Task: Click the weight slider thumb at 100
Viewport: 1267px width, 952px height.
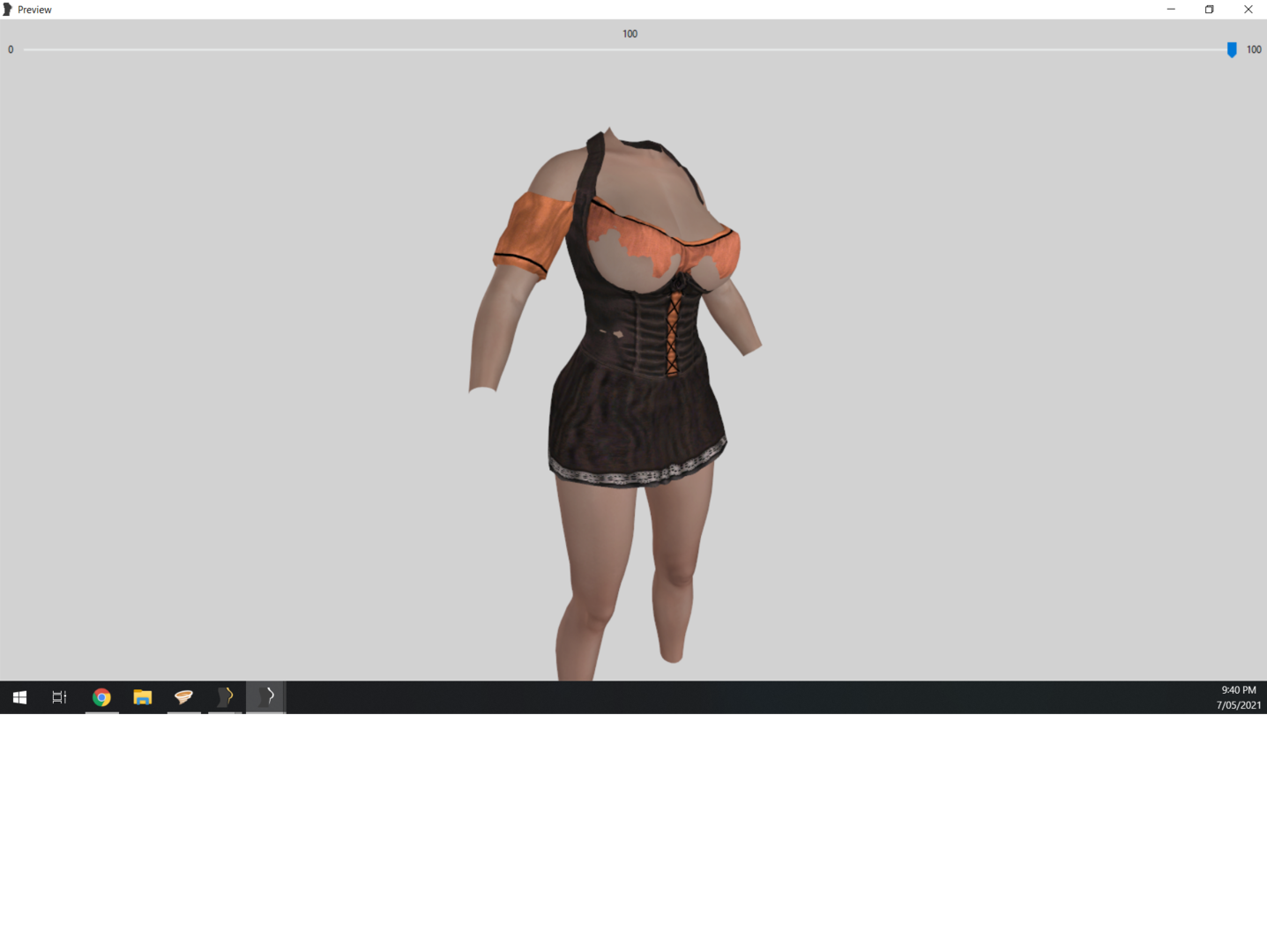Action: [x=1232, y=50]
